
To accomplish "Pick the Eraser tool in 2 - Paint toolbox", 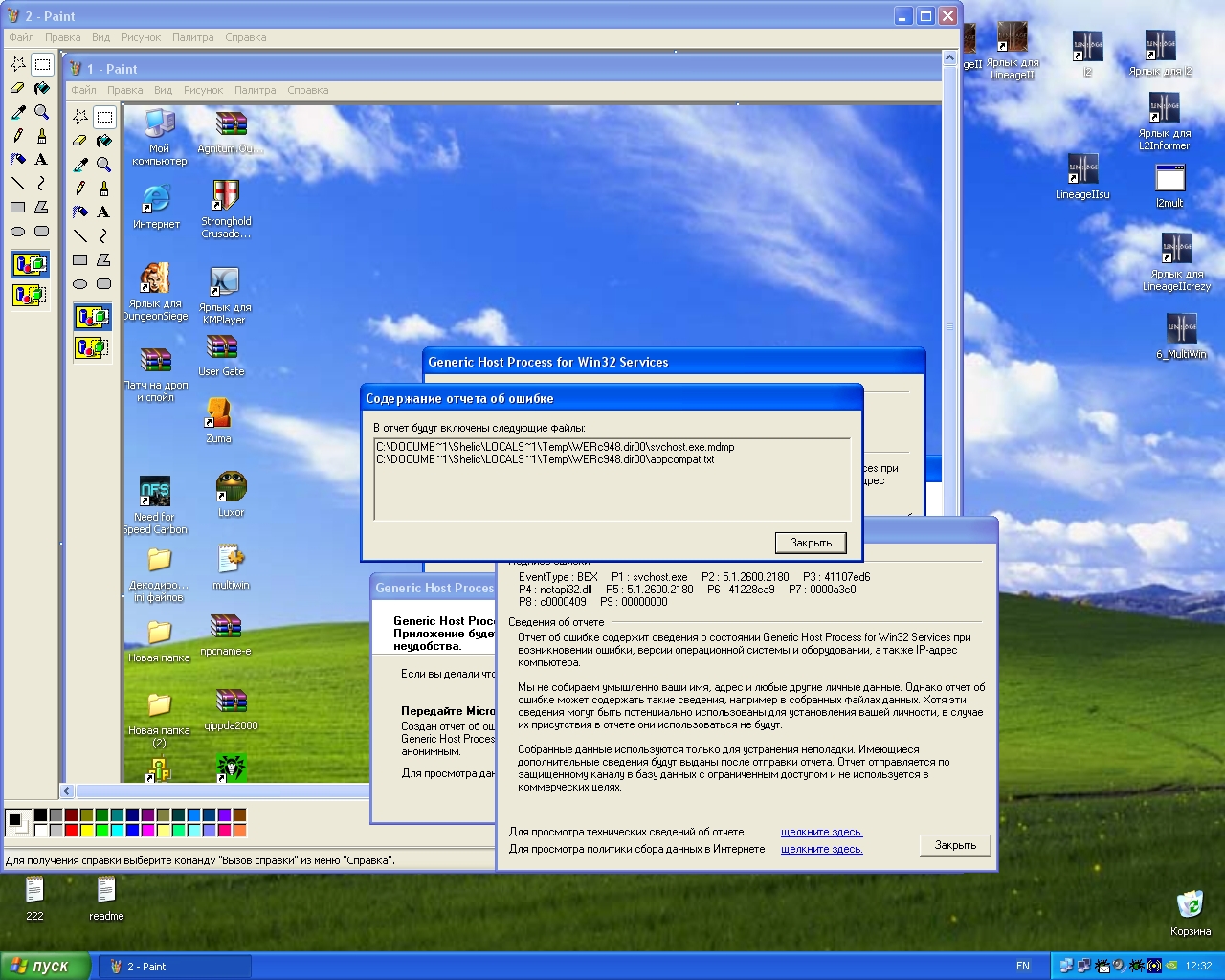I will coord(18,88).
